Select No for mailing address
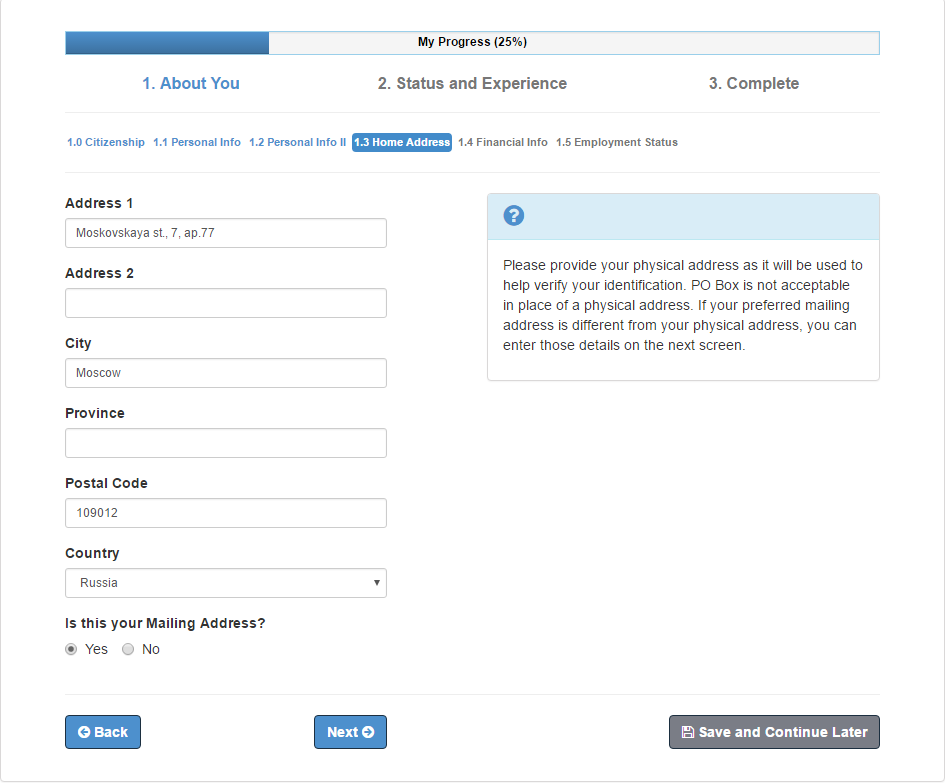This screenshot has height=783, width=945. coord(128,649)
